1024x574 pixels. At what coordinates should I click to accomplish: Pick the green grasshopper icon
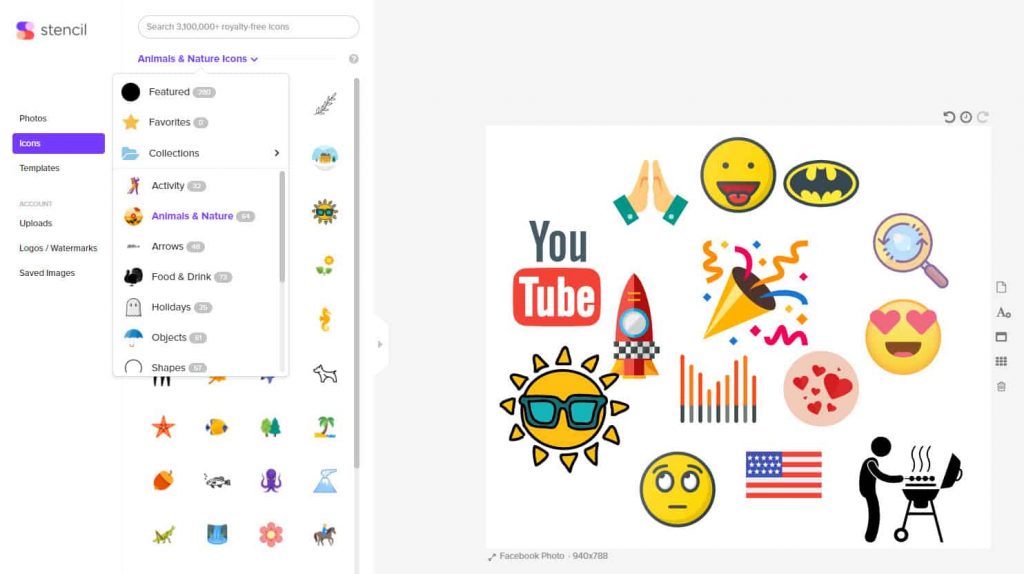click(x=163, y=535)
